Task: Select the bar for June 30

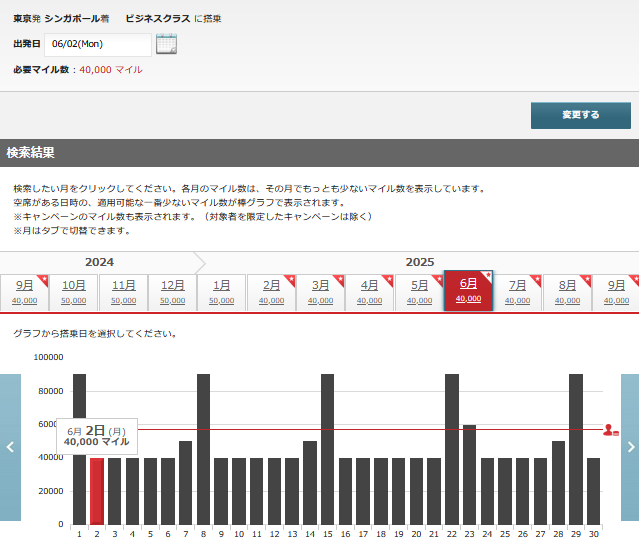Action: coord(593,490)
